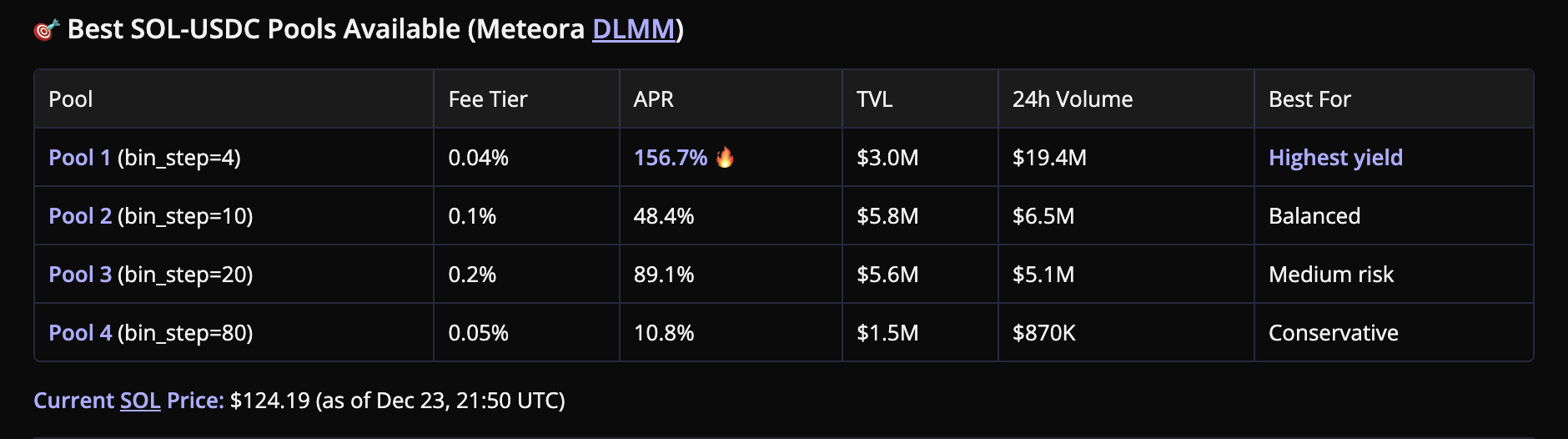Image resolution: width=1568 pixels, height=439 pixels.
Task: Open the Pool 1 link
Action: point(79,158)
